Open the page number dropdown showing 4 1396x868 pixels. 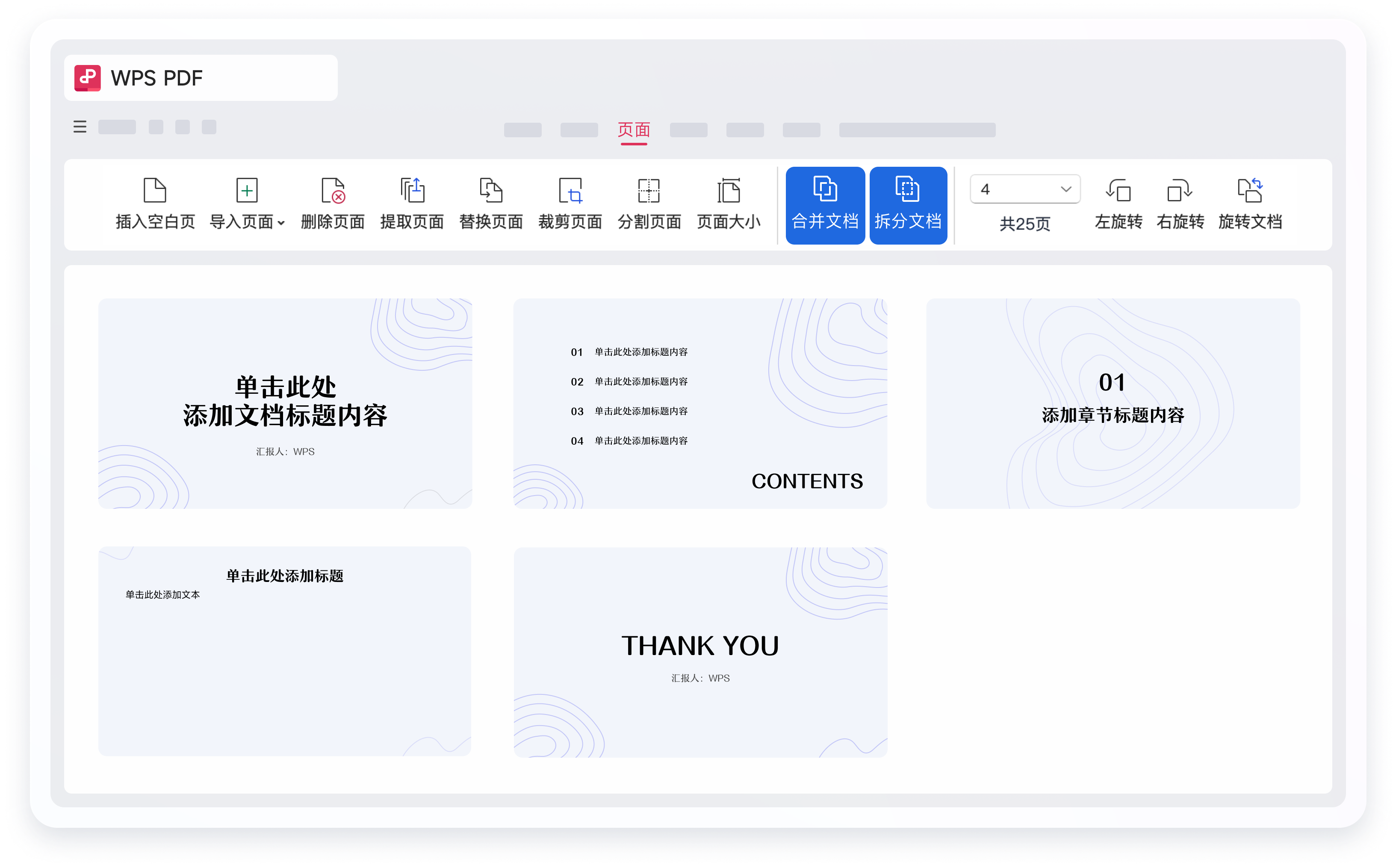(x=1025, y=189)
